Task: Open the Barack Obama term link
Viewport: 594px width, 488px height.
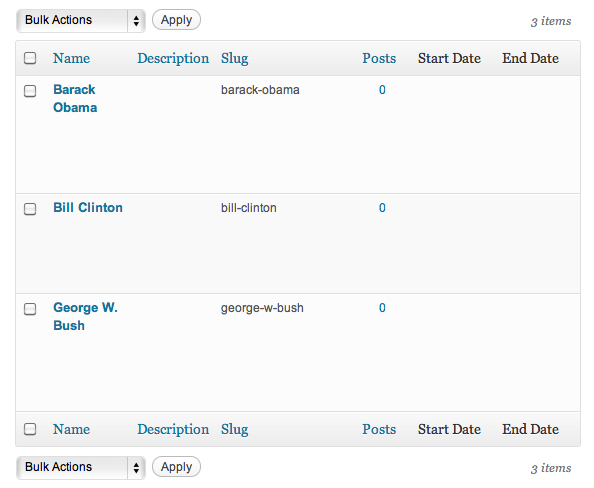Action: [x=75, y=99]
